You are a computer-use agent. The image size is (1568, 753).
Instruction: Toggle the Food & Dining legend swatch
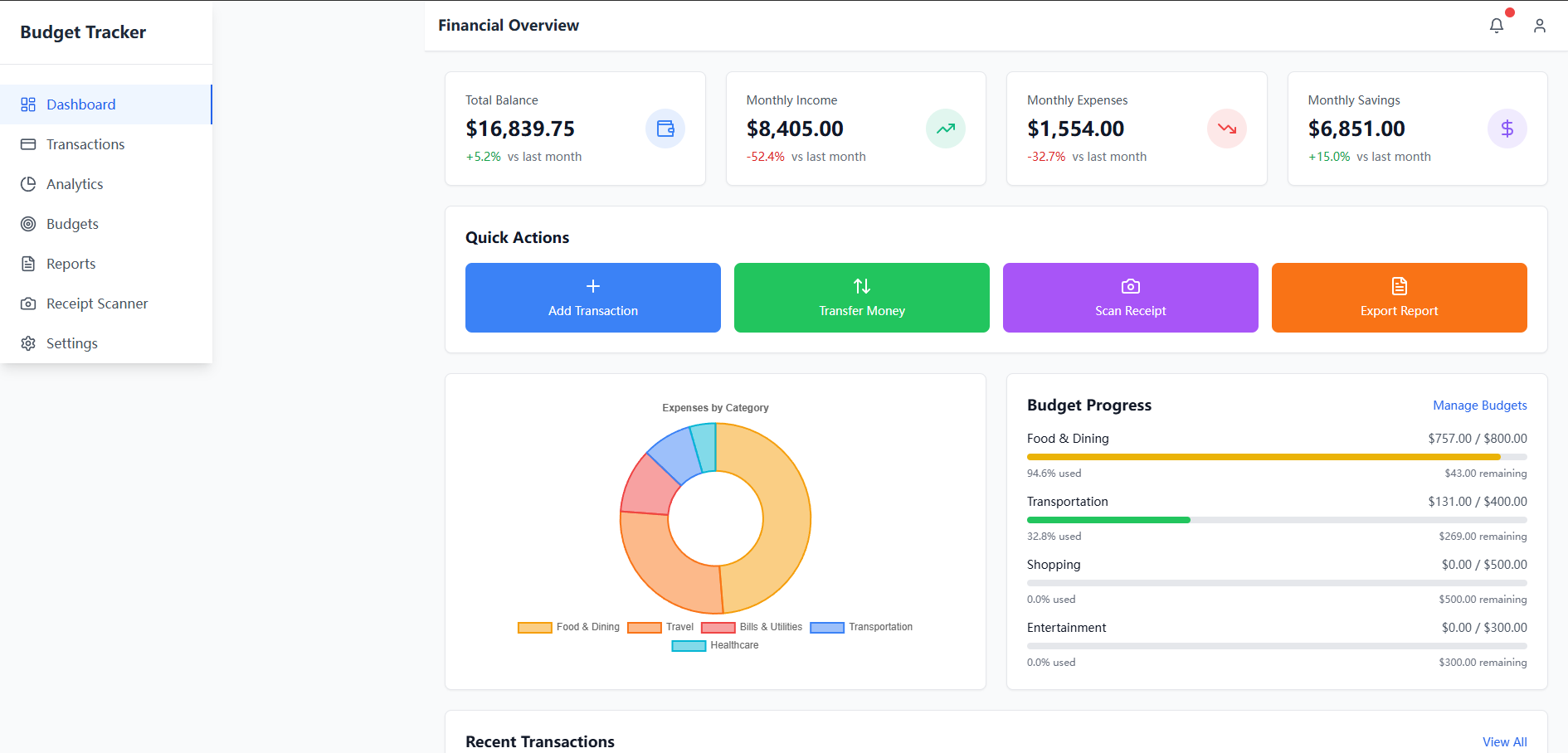point(533,627)
